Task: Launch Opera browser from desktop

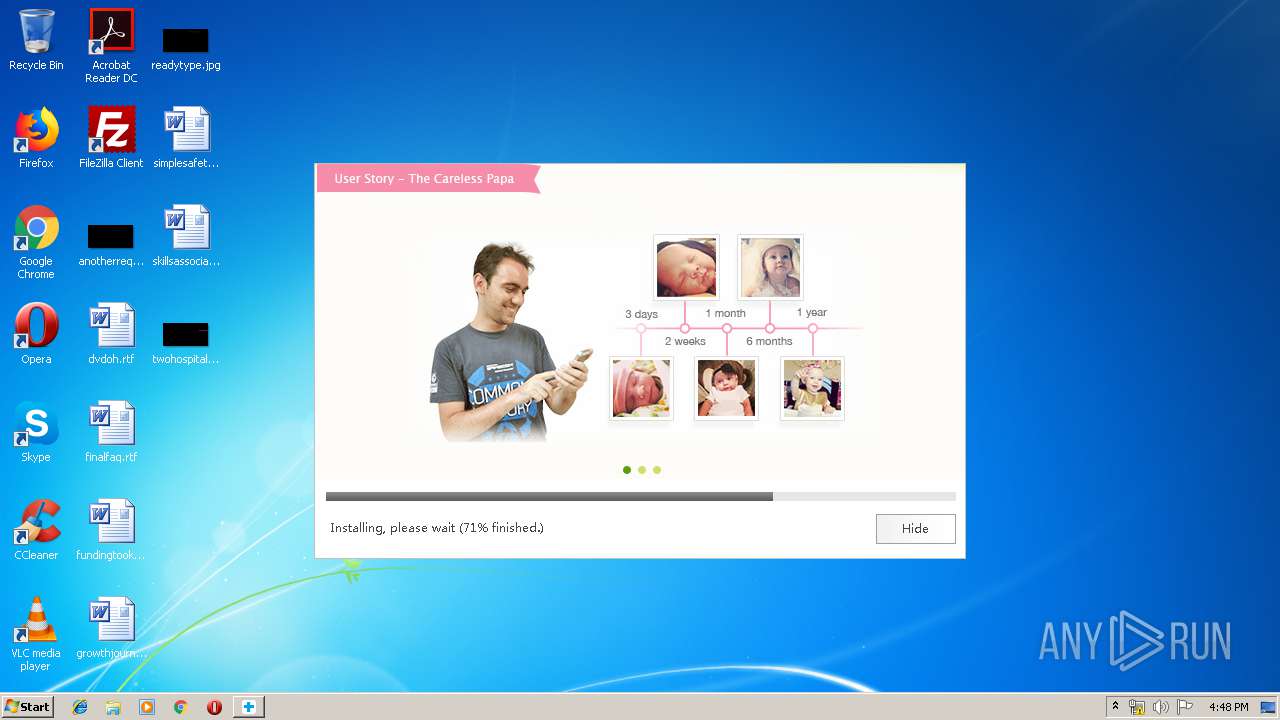Action: coord(36,334)
